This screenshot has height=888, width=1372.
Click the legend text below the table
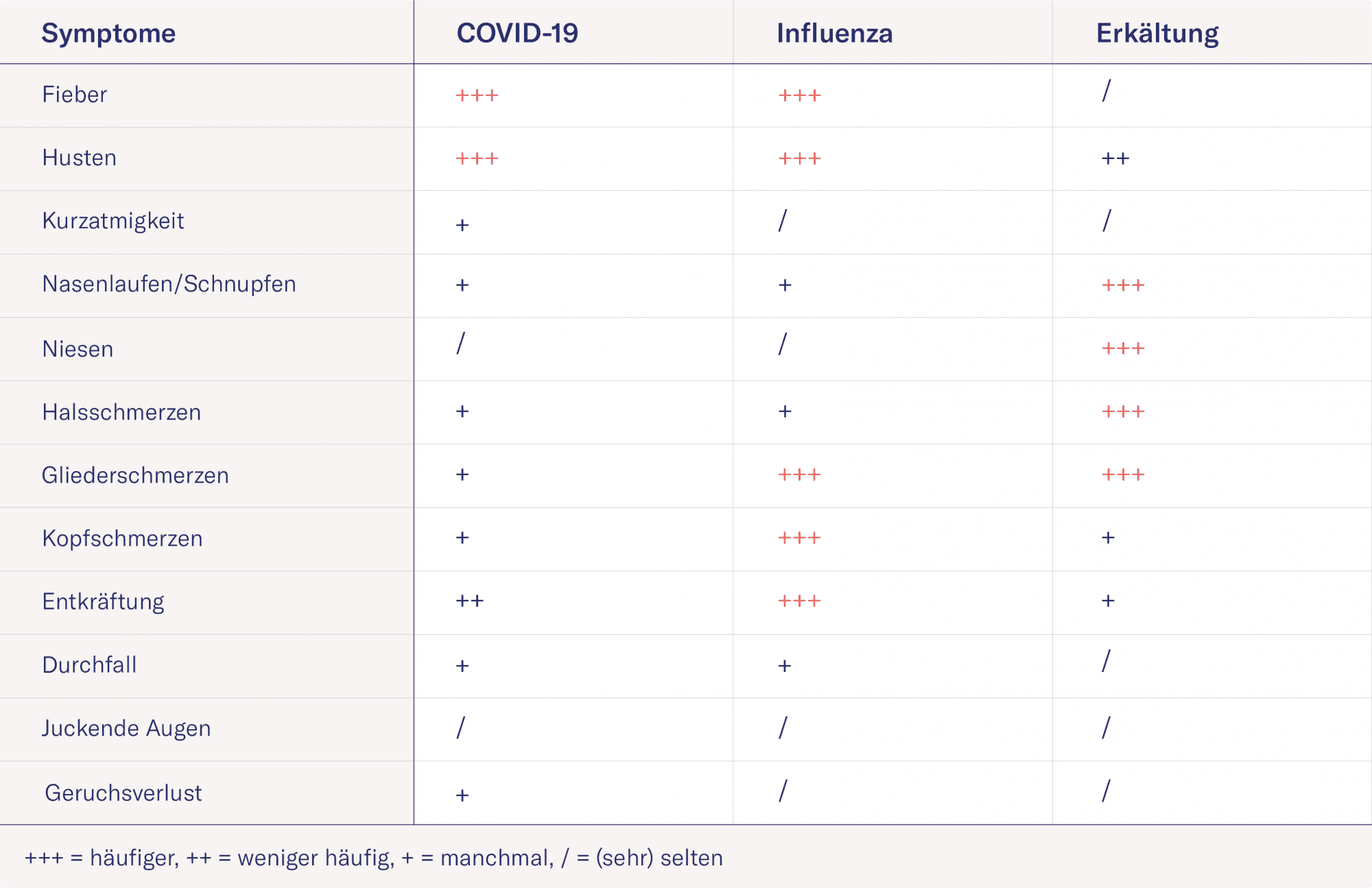pos(374,858)
